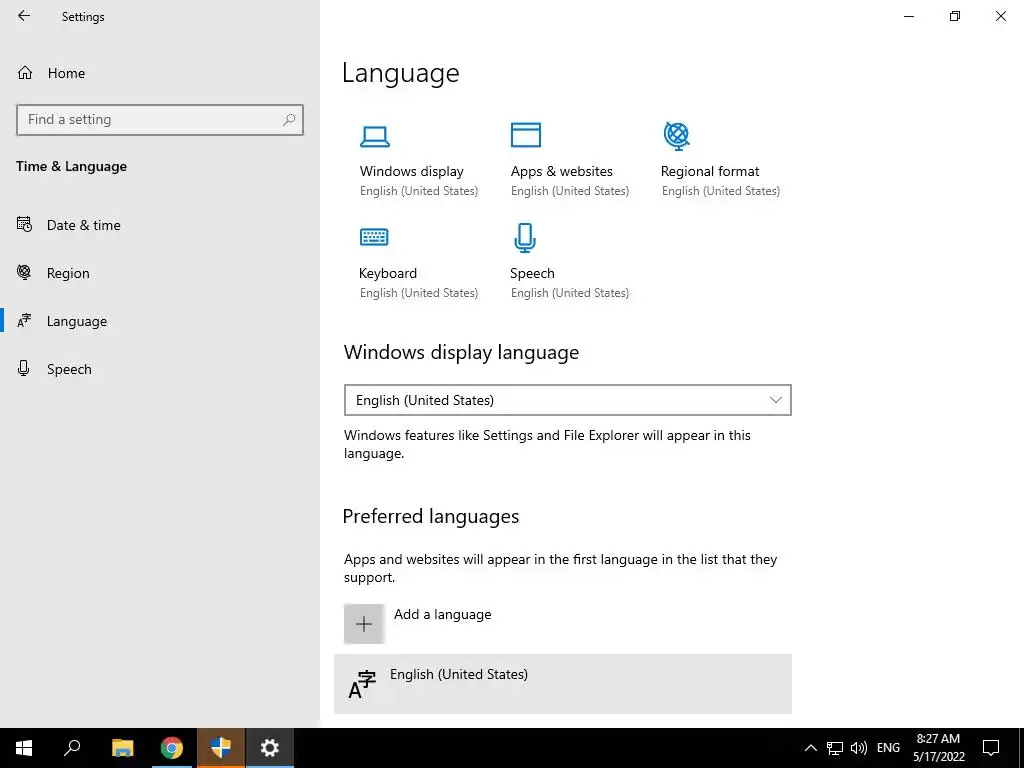1024x768 pixels.
Task: Click the ENG input indicator
Action: (888, 748)
